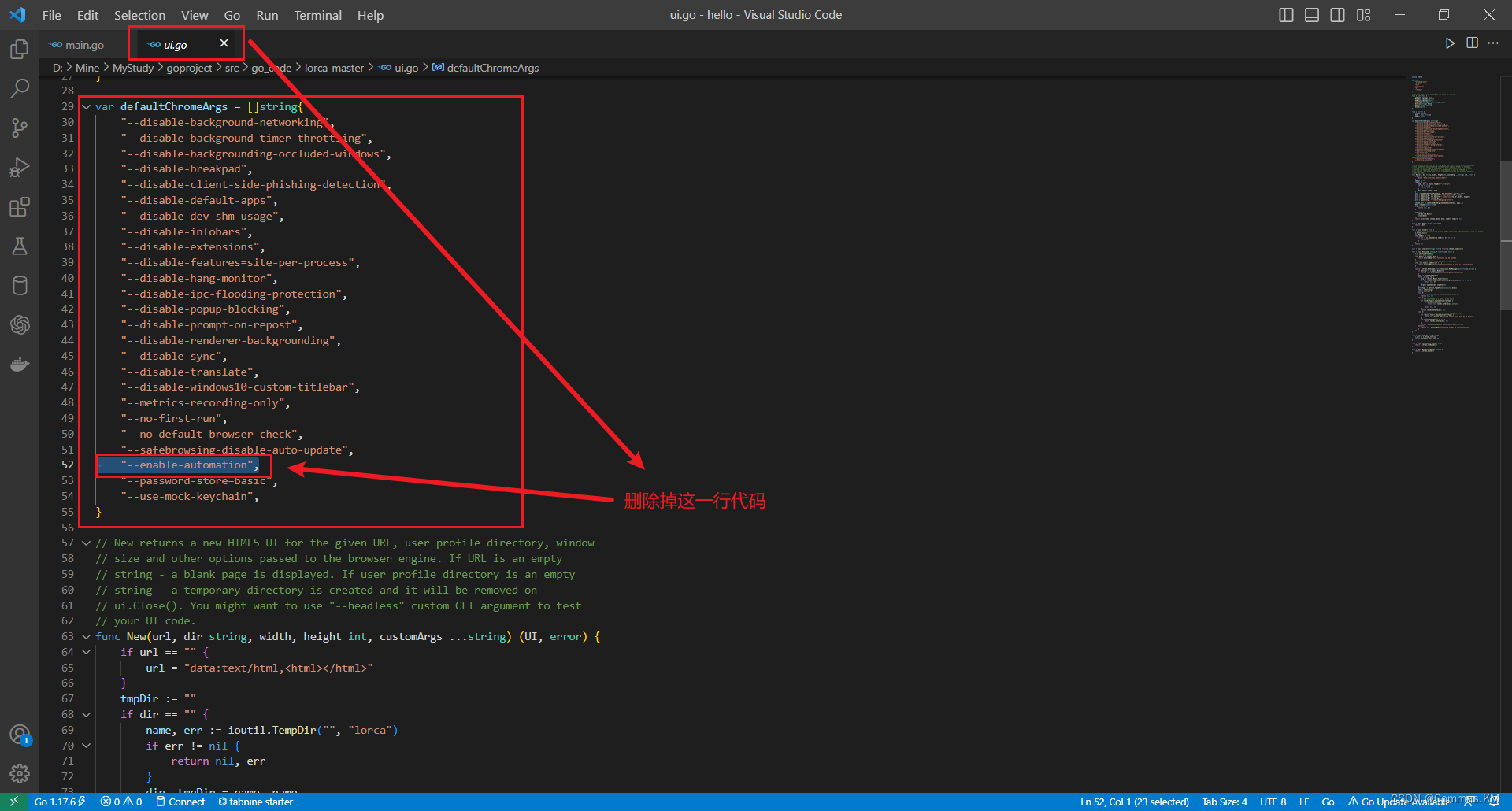Collapse the if err block at line 70
1512x811 pixels.
[x=86, y=746]
